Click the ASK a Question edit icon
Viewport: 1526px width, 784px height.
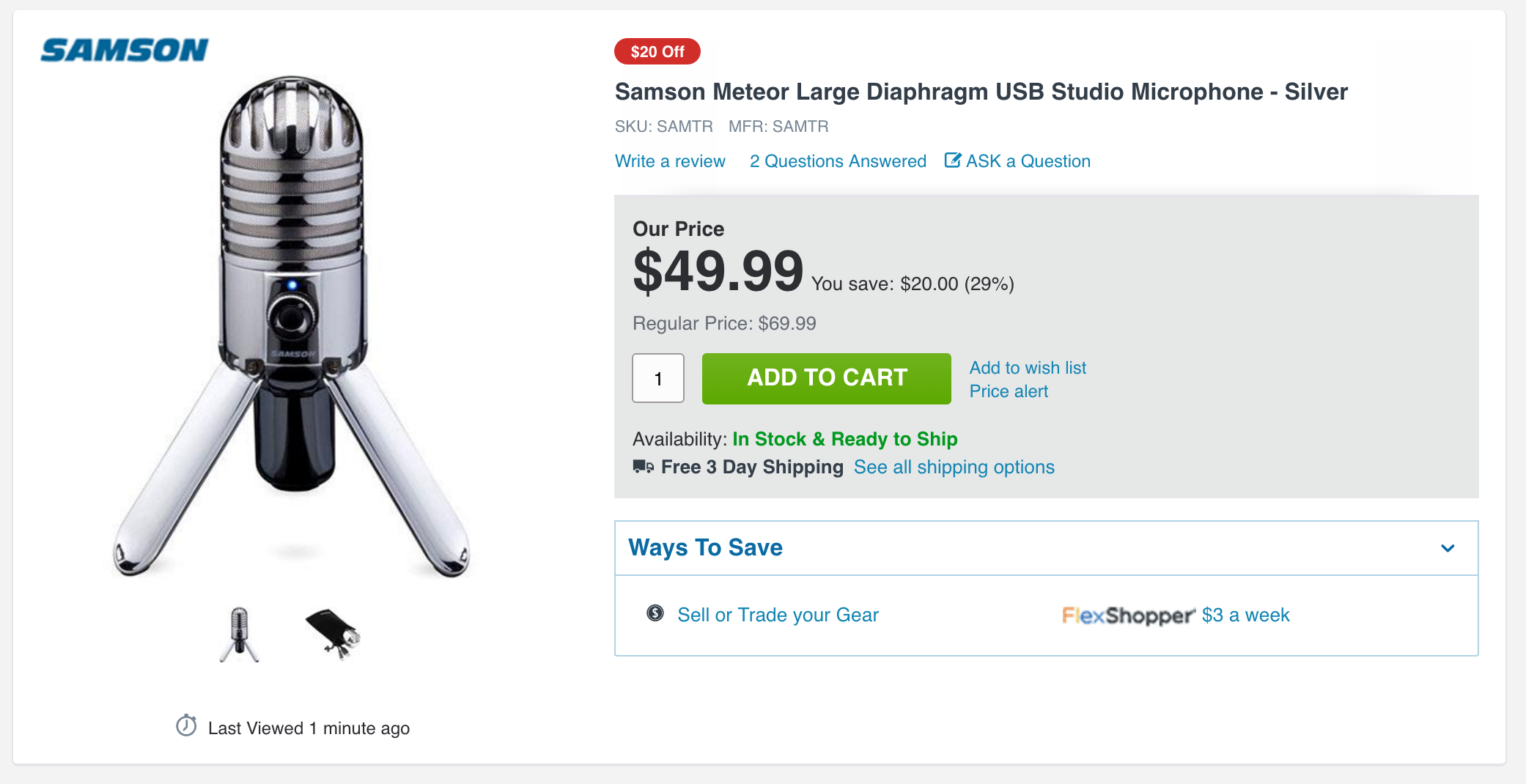point(952,160)
